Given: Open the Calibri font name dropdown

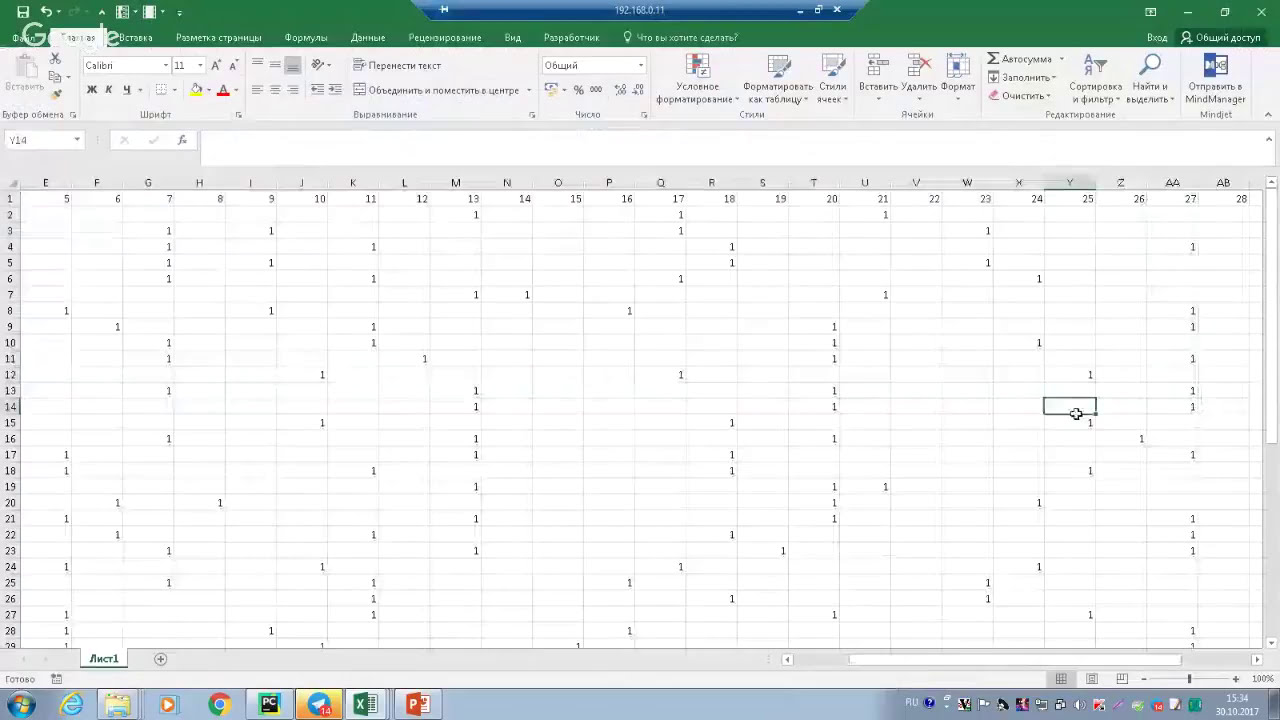Looking at the screenshot, I should (x=166, y=65).
